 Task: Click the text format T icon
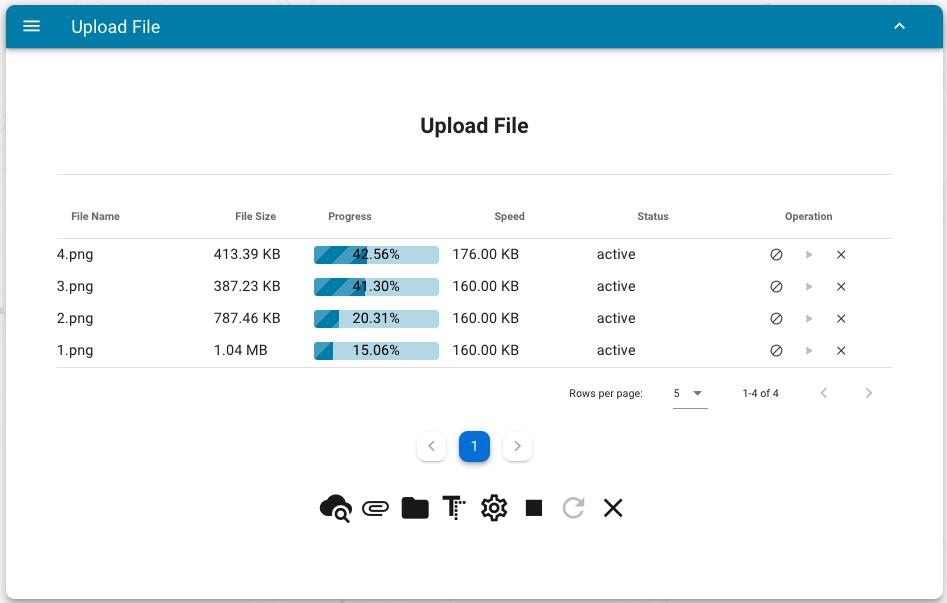click(454, 508)
